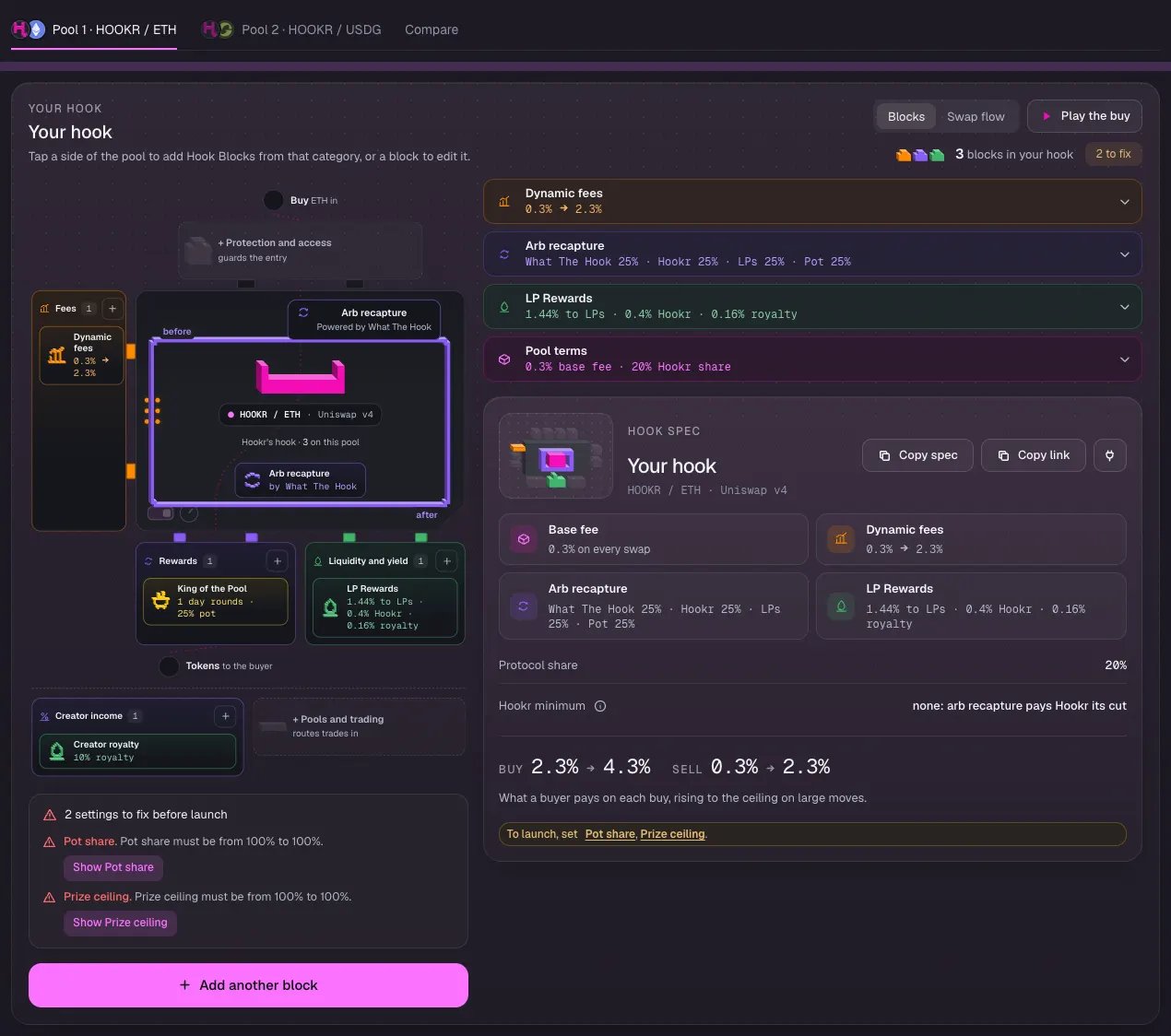Screen dimensions: 1171x1036
Task: Expand the Pool terms accordion chevron
Action: point(1125,359)
